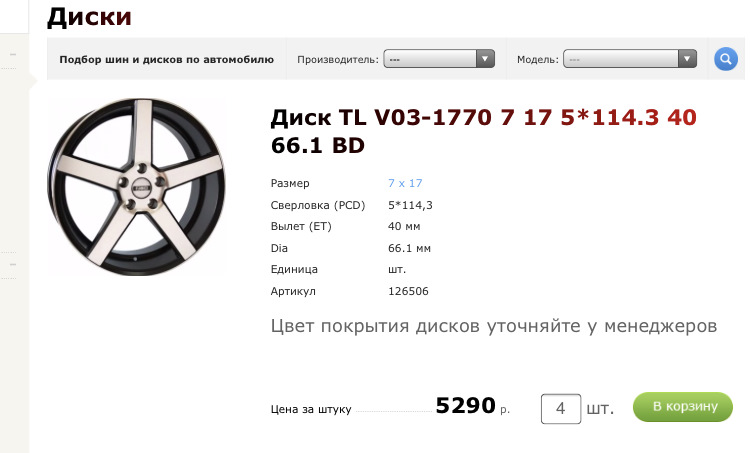Click Подбор шин и дисков по автомобилю label
Screen dimensions: 750x453
(x=166, y=59)
